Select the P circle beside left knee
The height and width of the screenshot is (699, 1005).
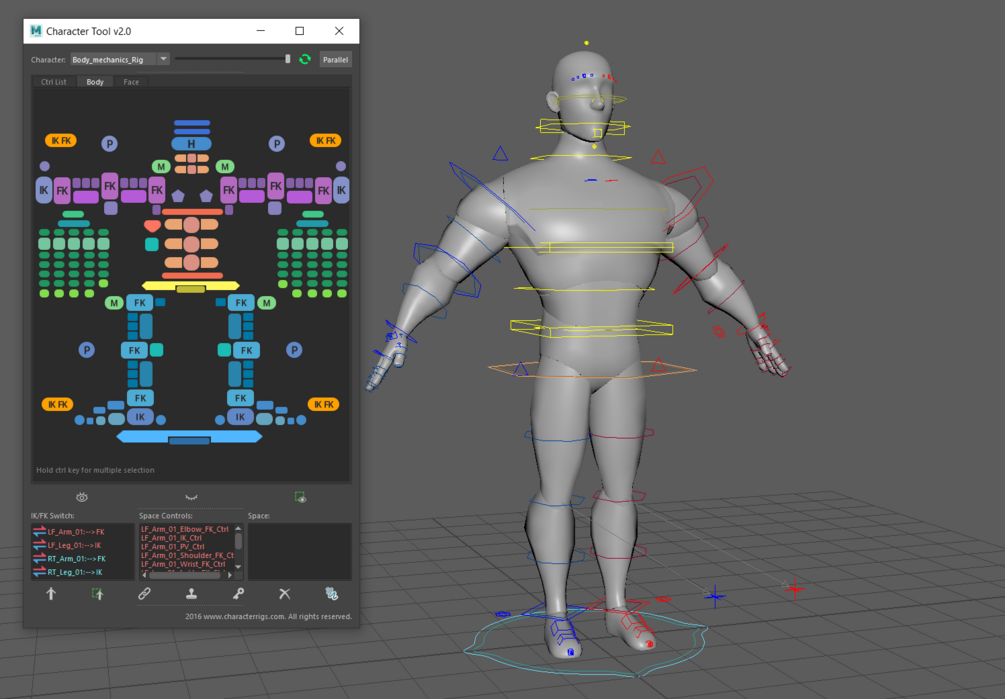(87, 350)
